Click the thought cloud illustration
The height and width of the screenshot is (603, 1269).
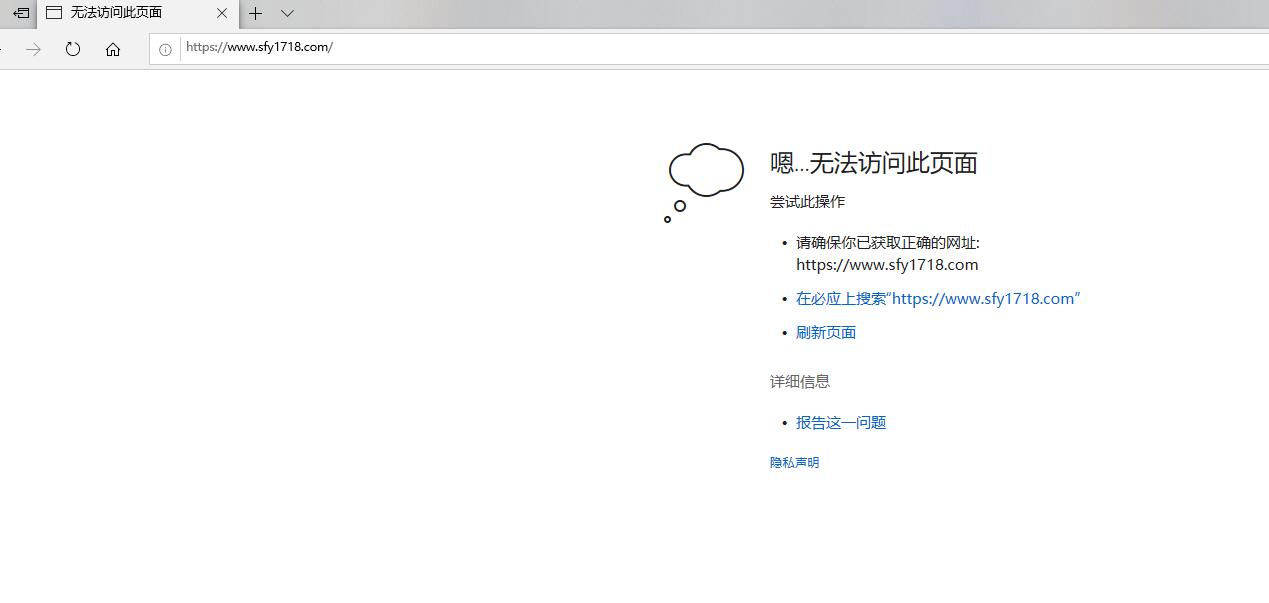(x=705, y=173)
